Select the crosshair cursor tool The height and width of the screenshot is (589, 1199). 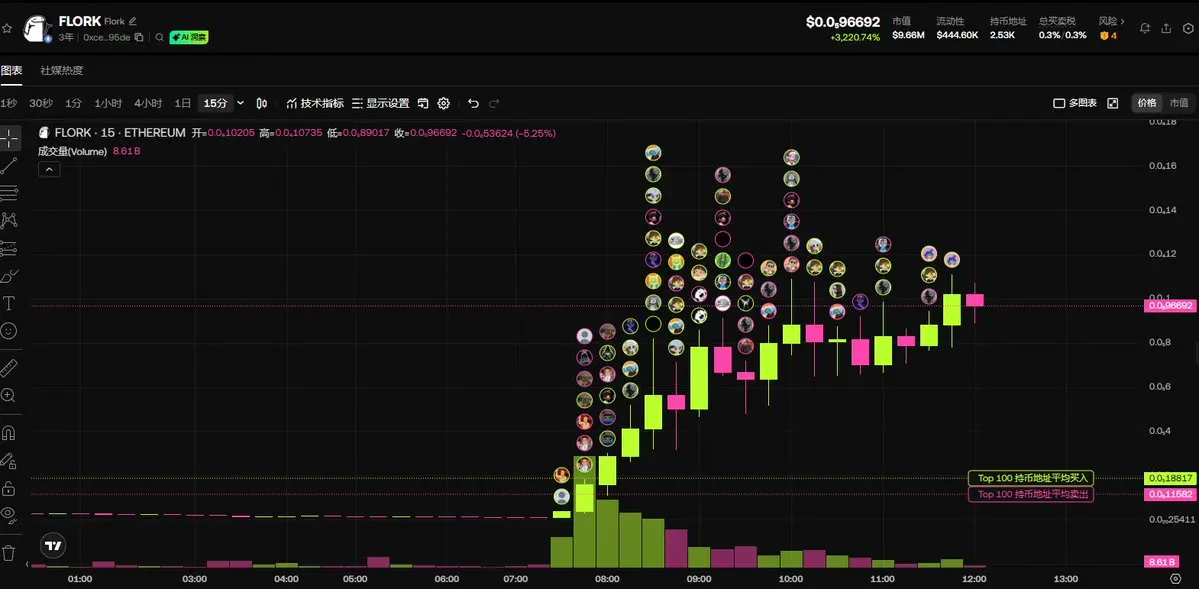[x=9, y=138]
